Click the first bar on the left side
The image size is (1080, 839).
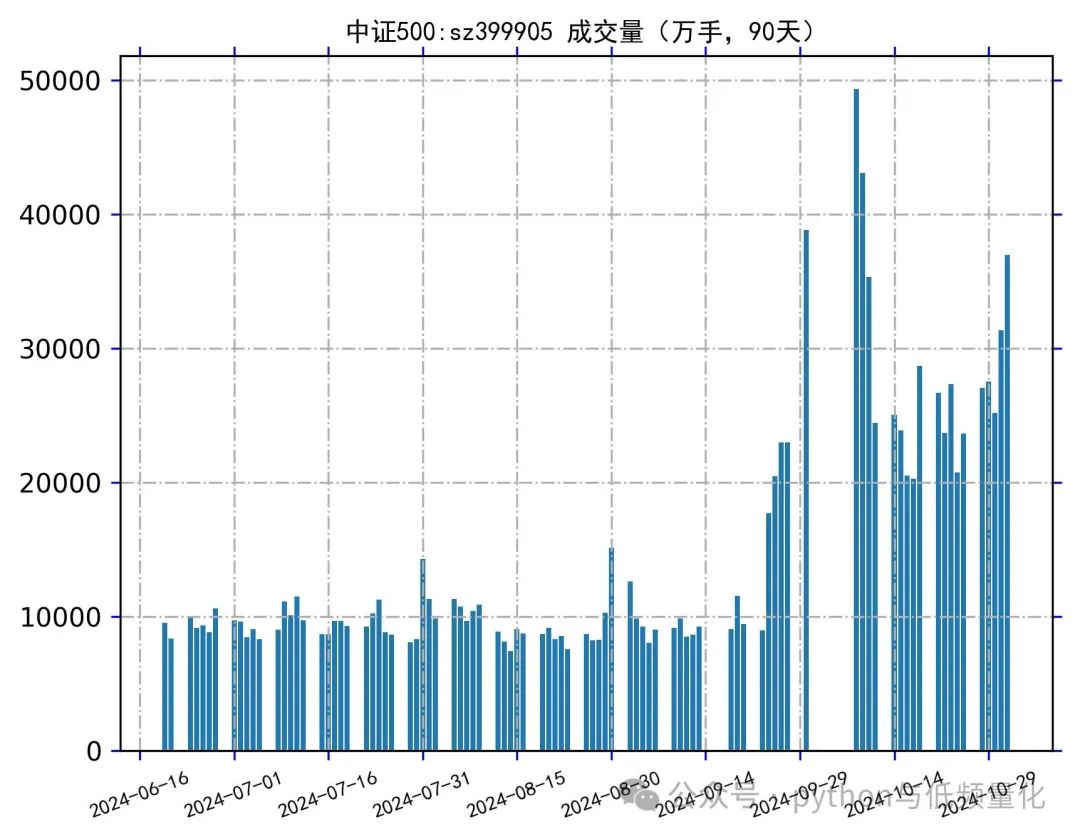pos(165,686)
